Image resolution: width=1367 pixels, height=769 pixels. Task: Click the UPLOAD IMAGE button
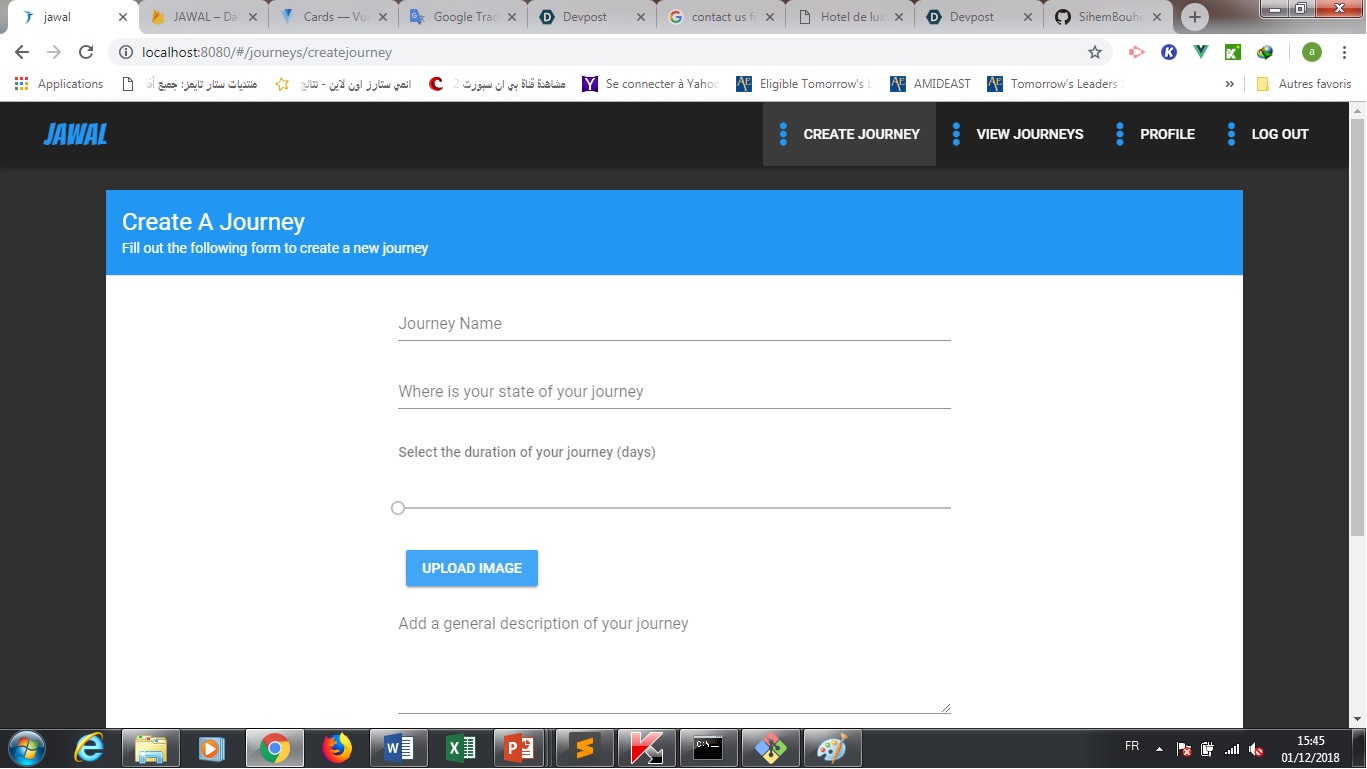point(471,568)
